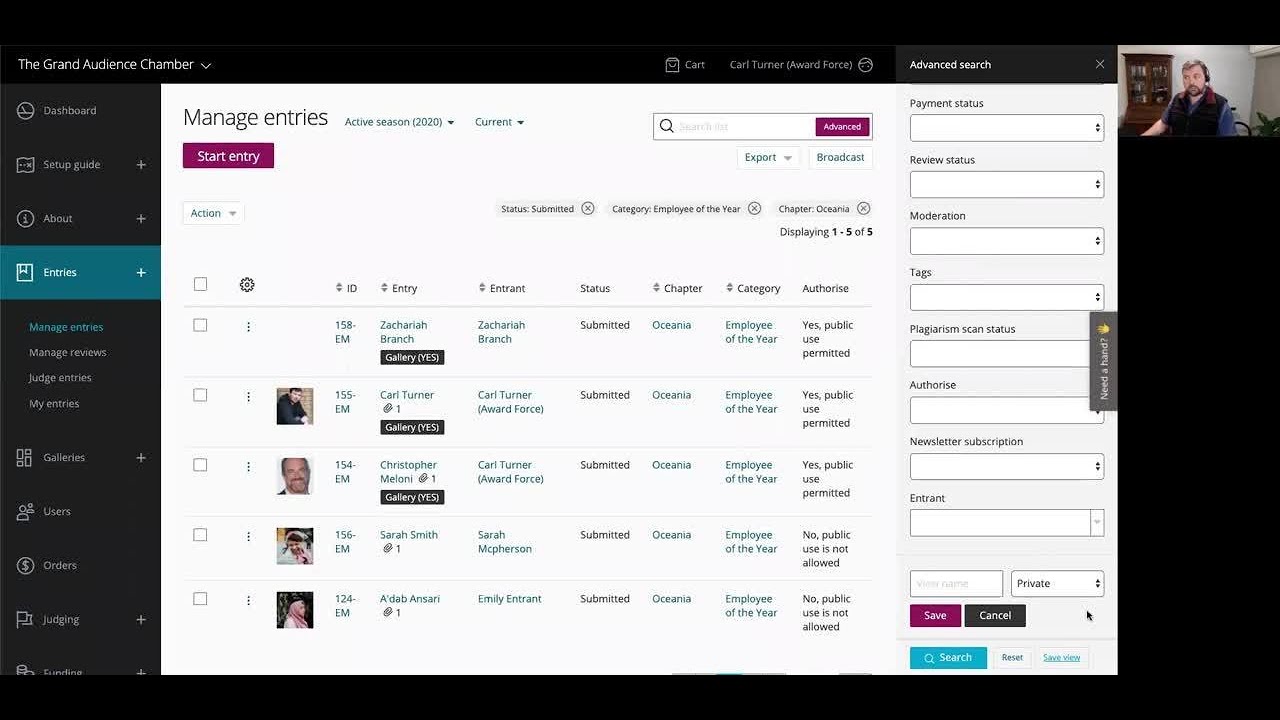
Task: Select the A'dab Ansari entry checkbox
Action: [200, 599]
